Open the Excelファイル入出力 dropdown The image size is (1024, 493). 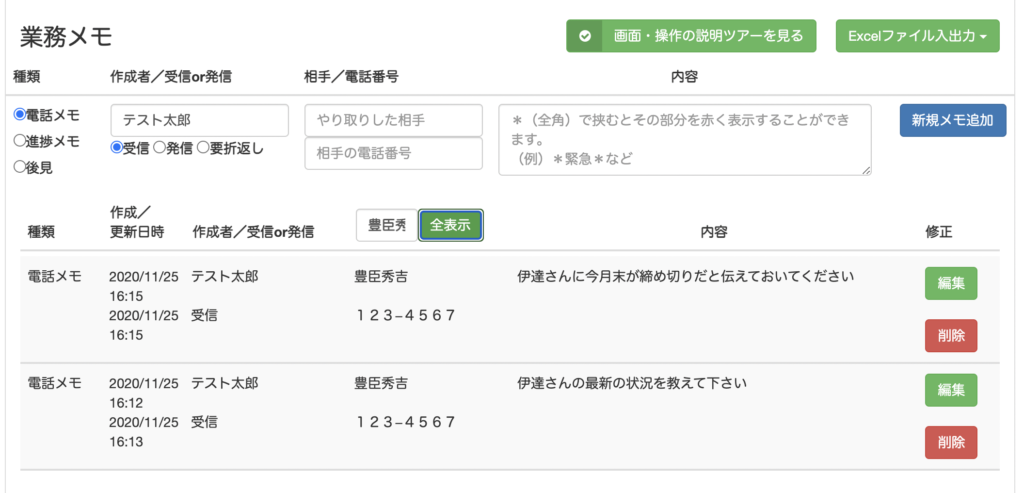(x=917, y=36)
